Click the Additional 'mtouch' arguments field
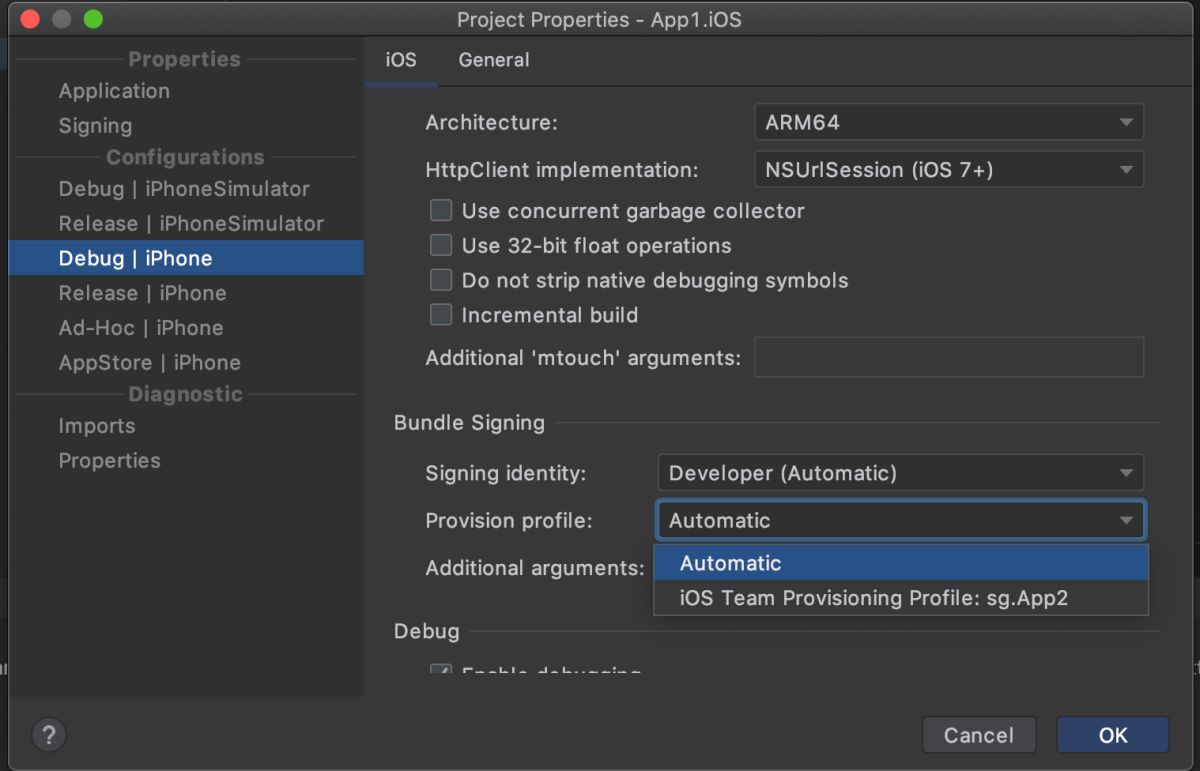 (x=948, y=357)
